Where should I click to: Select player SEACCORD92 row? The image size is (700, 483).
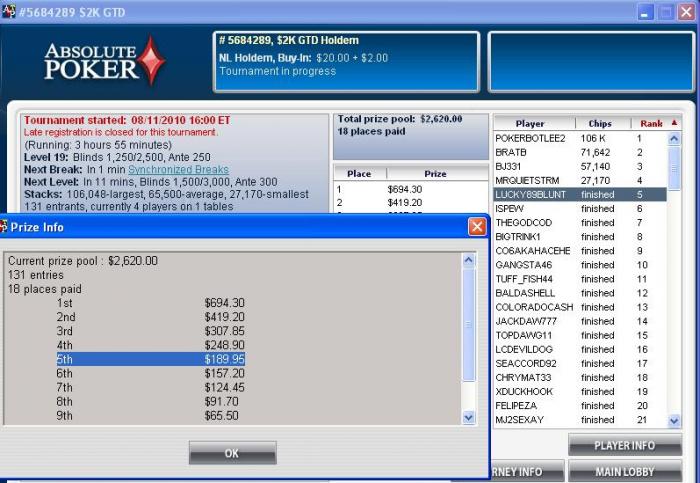pyautogui.click(x=580, y=363)
